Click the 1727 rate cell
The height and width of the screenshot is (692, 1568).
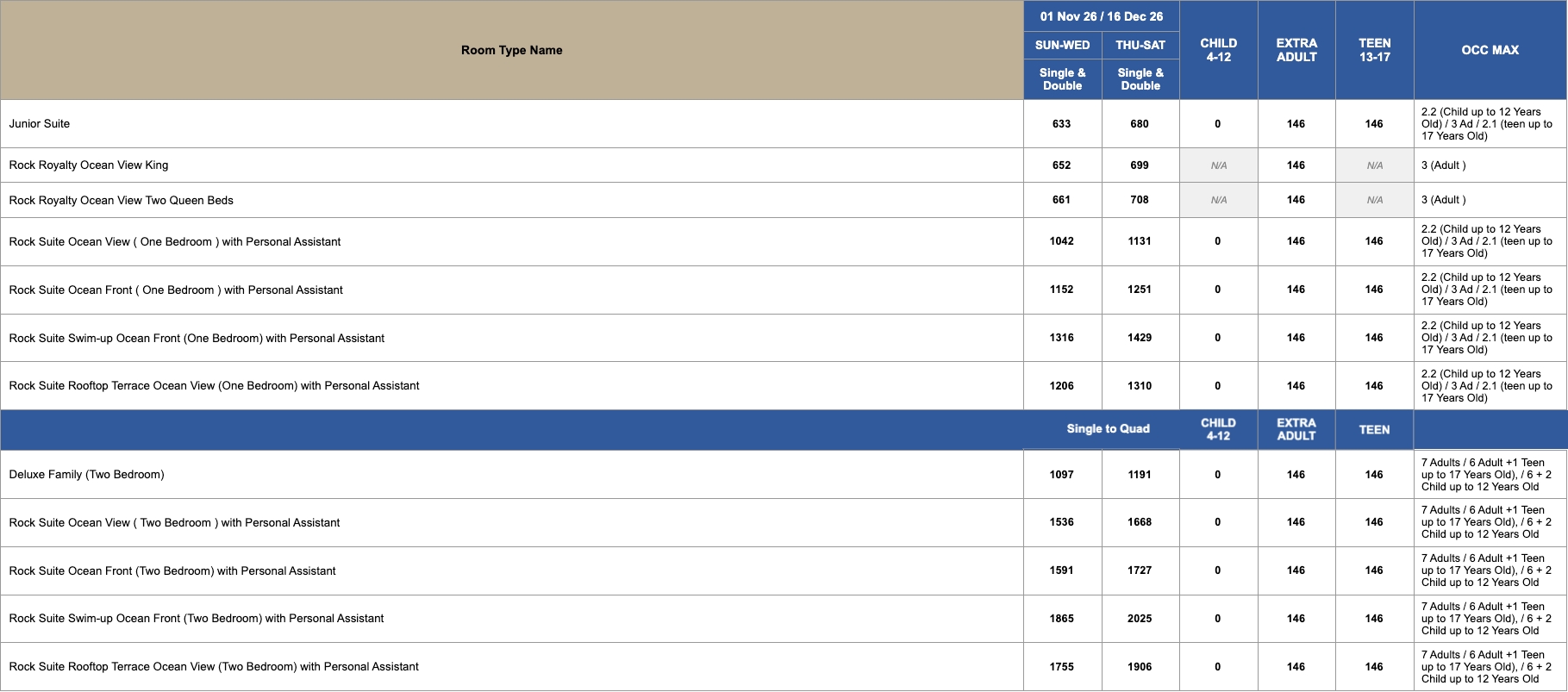[1140, 570]
